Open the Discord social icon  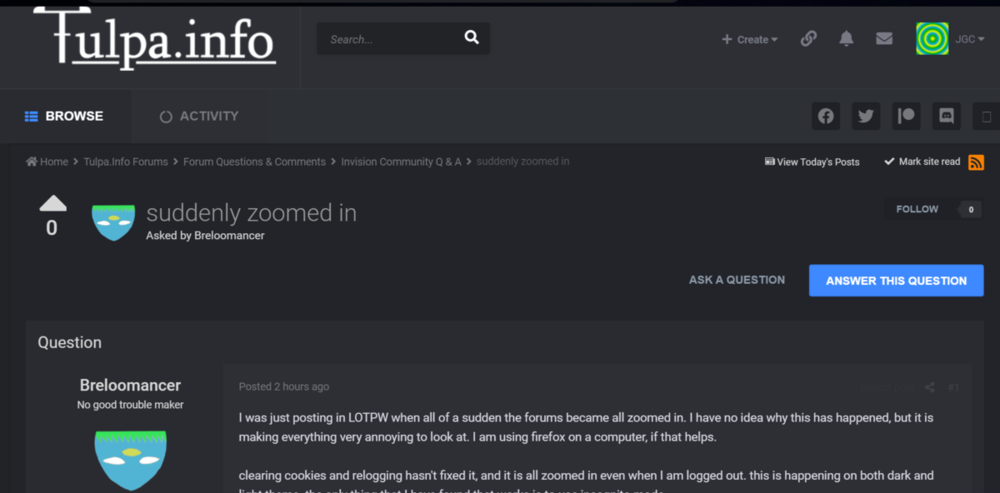946,116
